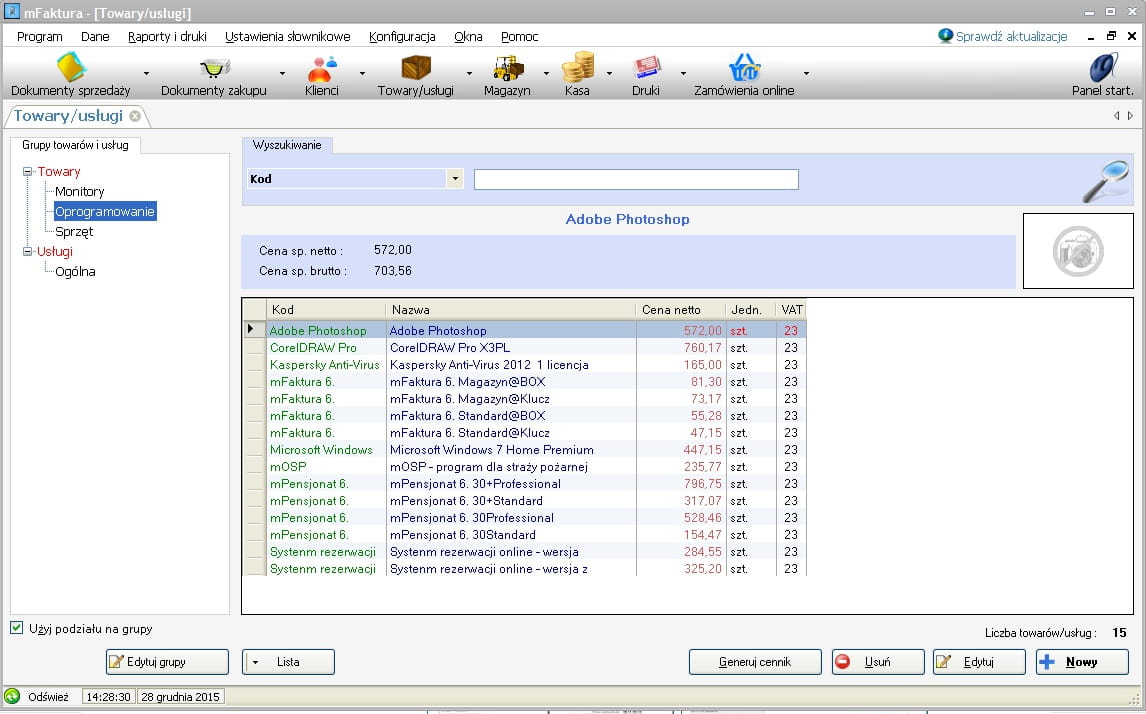Select the Monitory group in tree

[x=80, y=192]
